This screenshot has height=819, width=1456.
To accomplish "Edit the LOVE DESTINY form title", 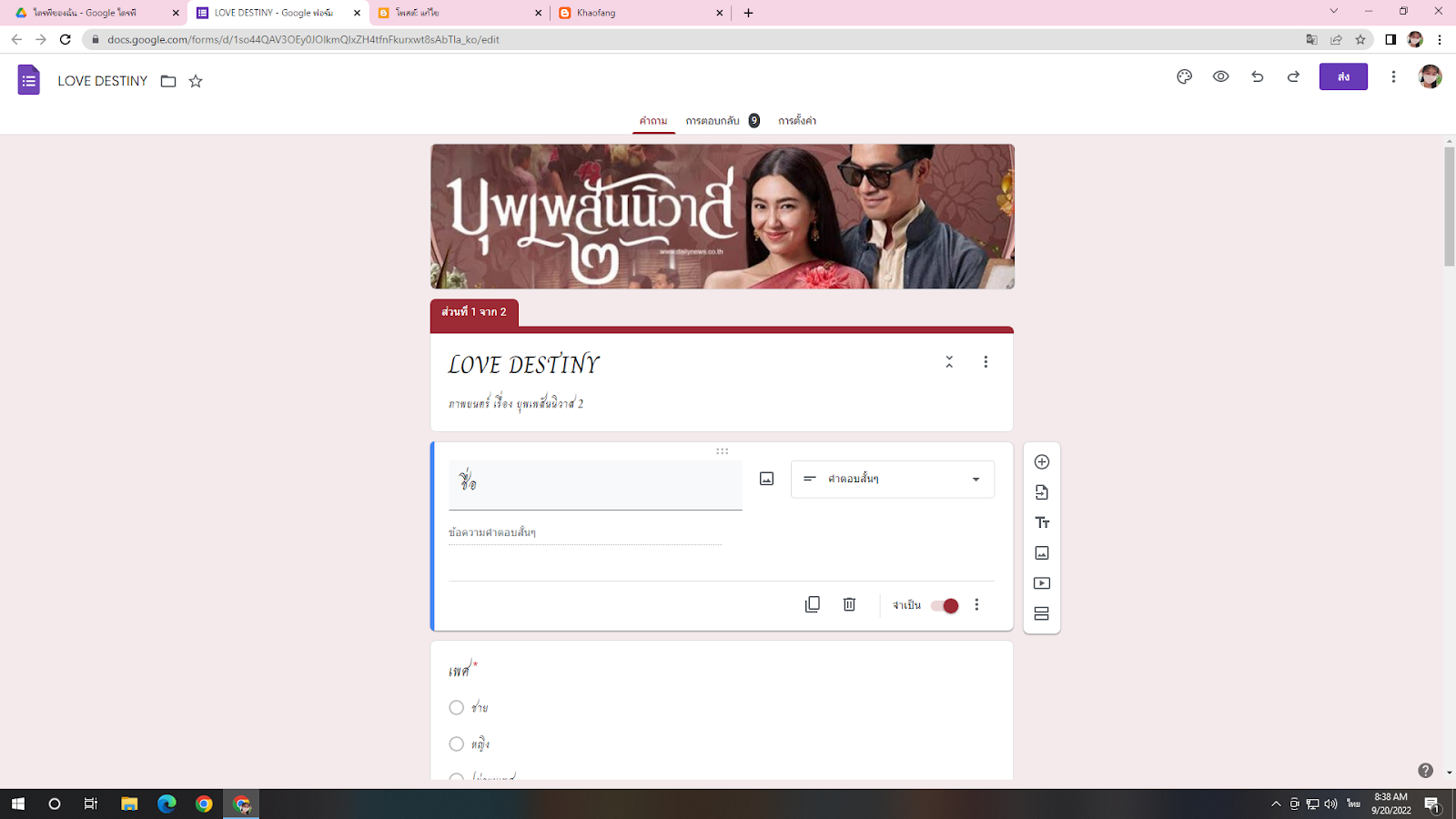I will tap(524, 365).
